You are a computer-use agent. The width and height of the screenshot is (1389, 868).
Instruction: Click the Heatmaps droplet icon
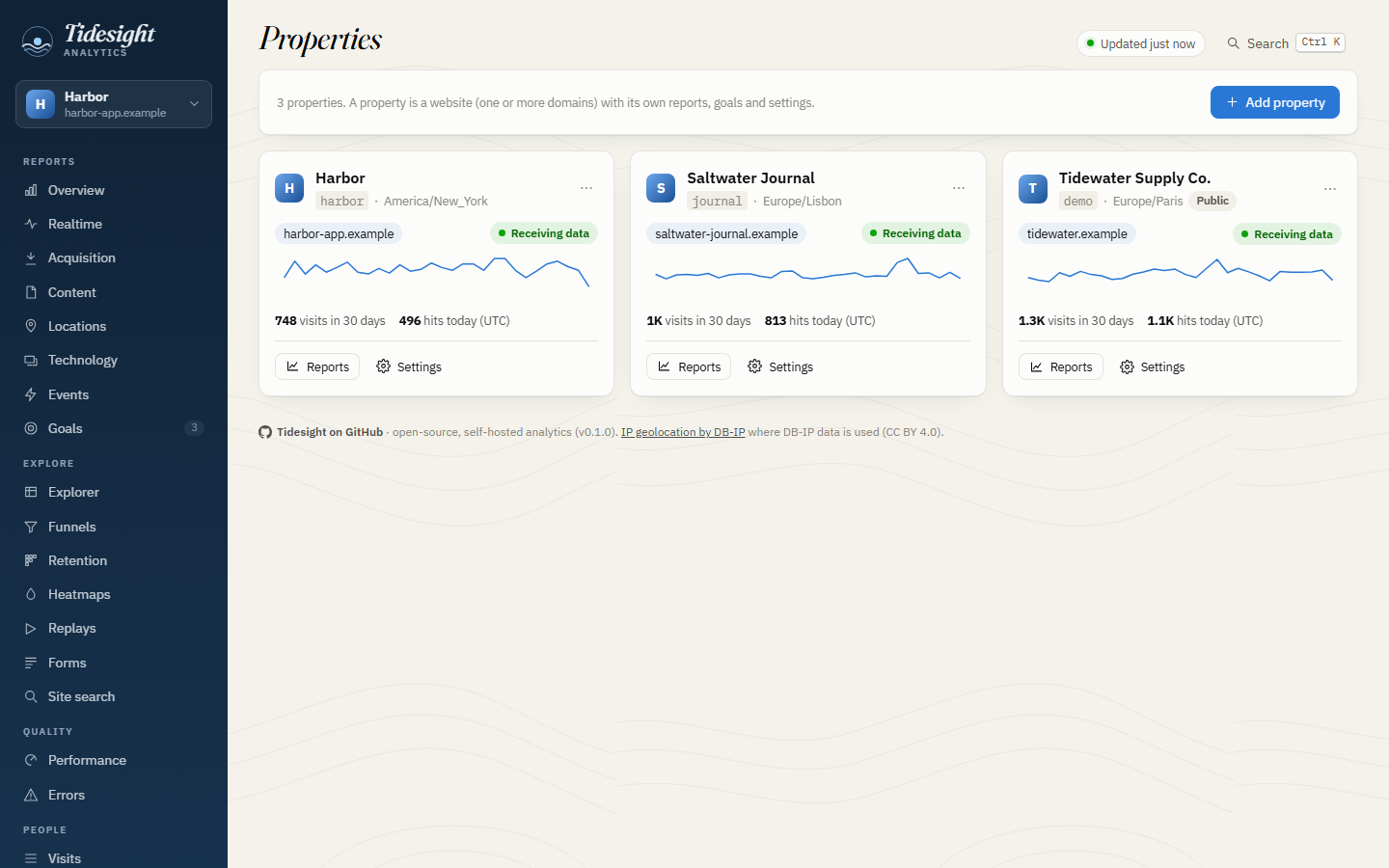click(31, 594)
